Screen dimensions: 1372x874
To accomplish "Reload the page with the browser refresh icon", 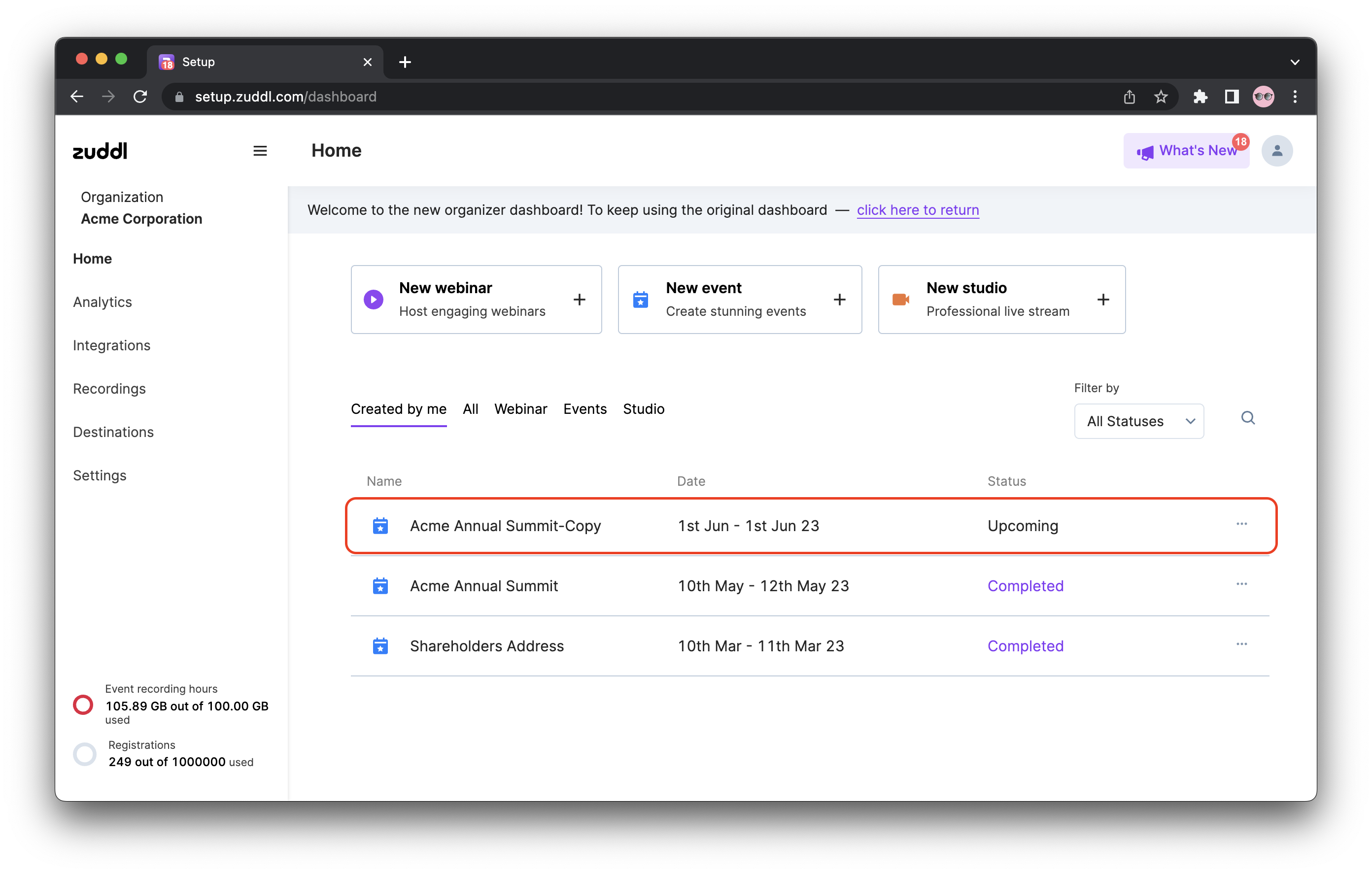I will click(x=140, y=97).
